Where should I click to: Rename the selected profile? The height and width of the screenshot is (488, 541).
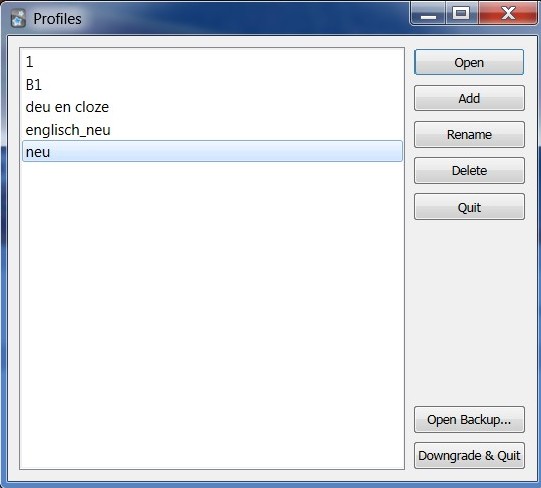pyautogui.click(x=469, y=135)
